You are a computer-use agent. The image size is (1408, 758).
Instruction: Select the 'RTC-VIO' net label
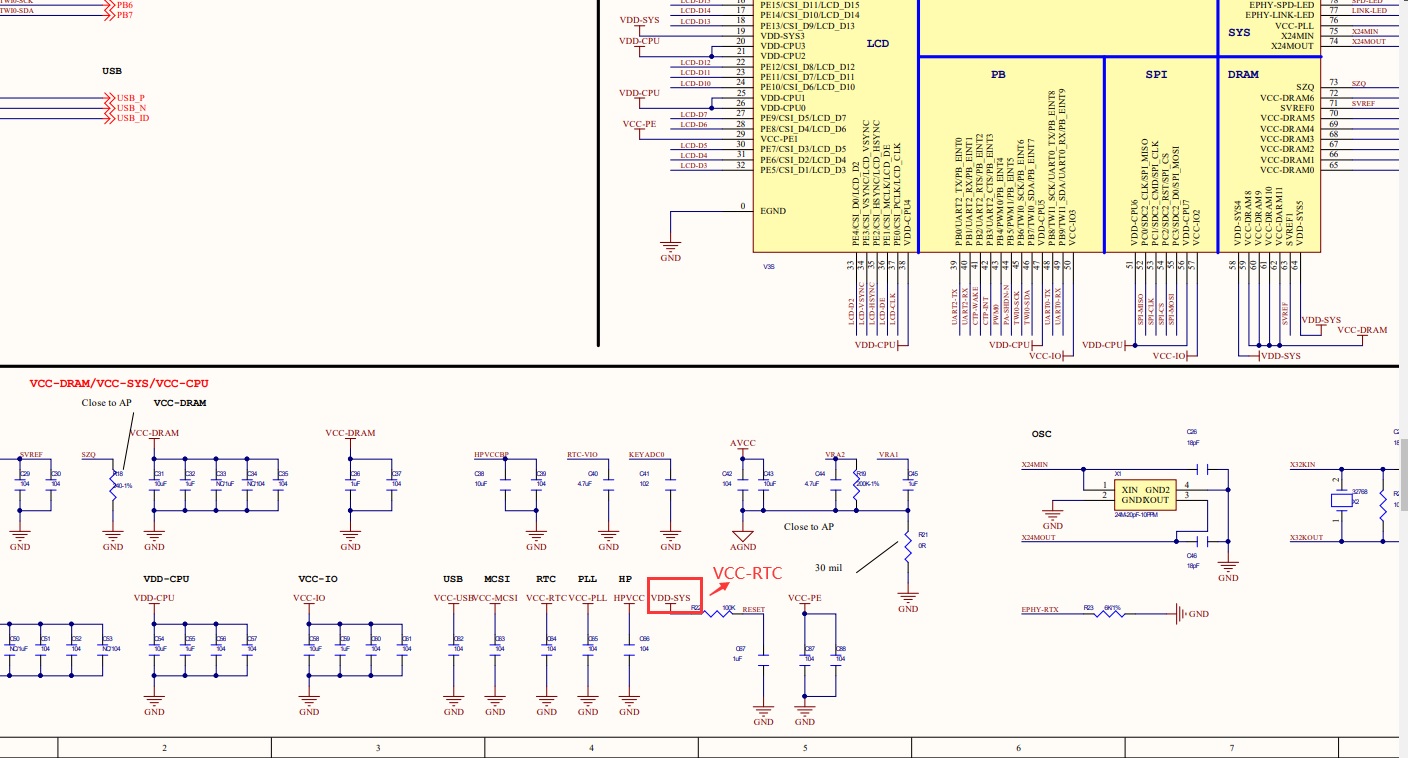582,454
